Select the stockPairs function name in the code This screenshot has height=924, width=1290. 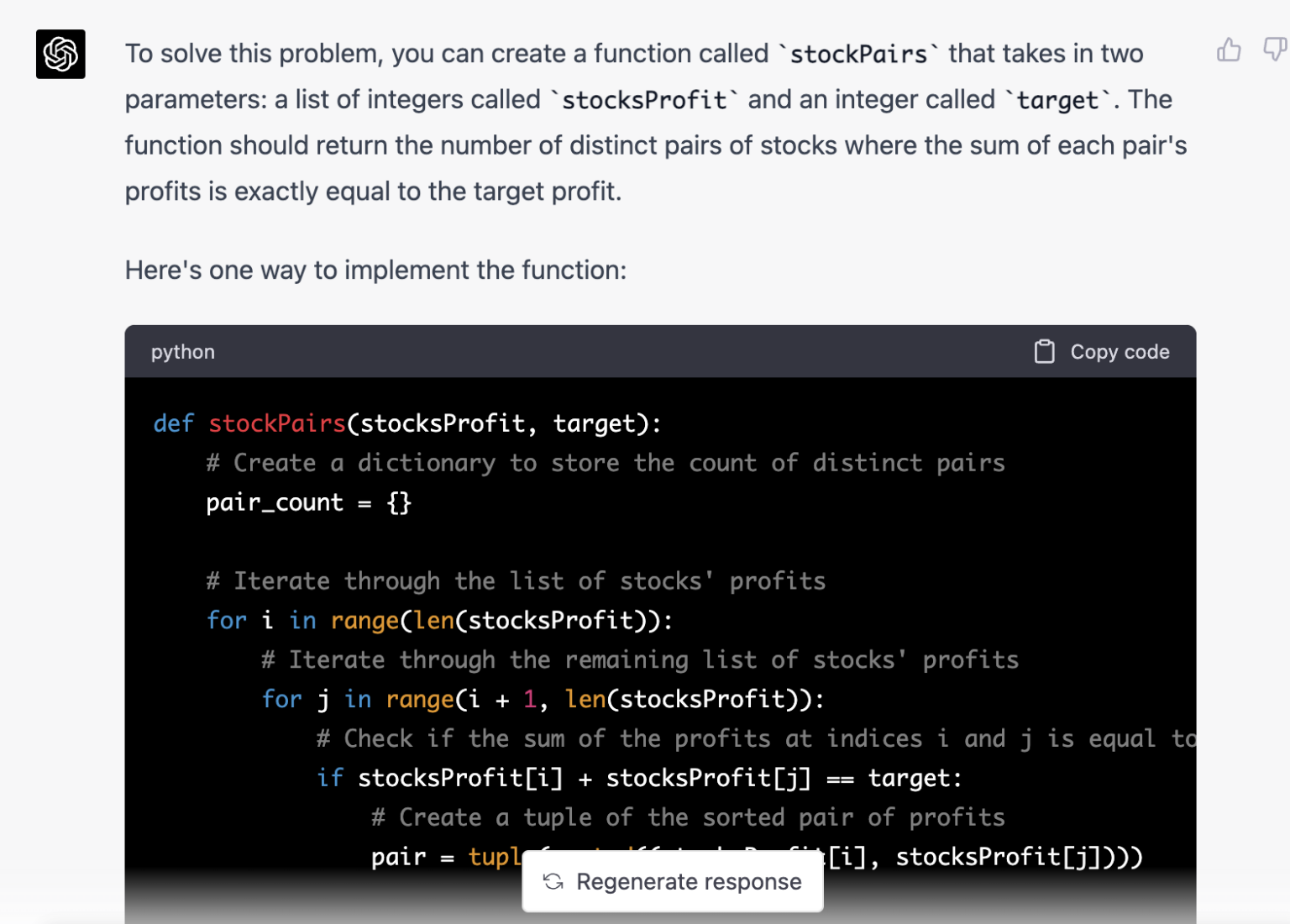276,423
